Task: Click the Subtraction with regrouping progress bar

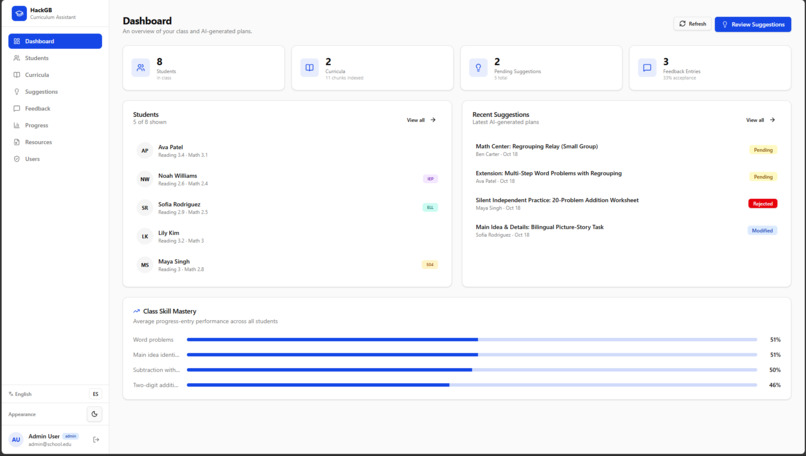Action: (x=472, y=370)
